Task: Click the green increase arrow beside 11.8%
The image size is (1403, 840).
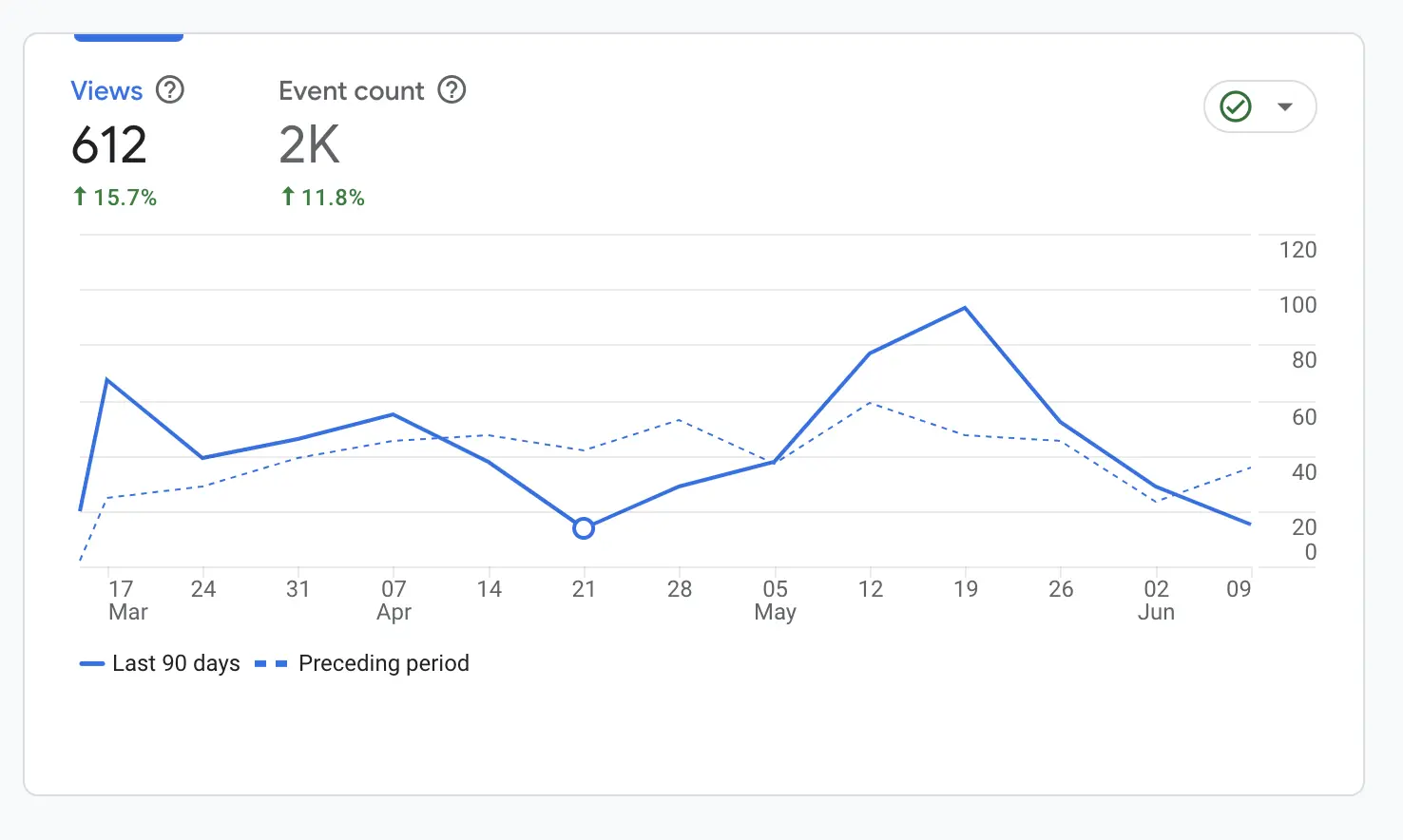Action: coord(287,197)
